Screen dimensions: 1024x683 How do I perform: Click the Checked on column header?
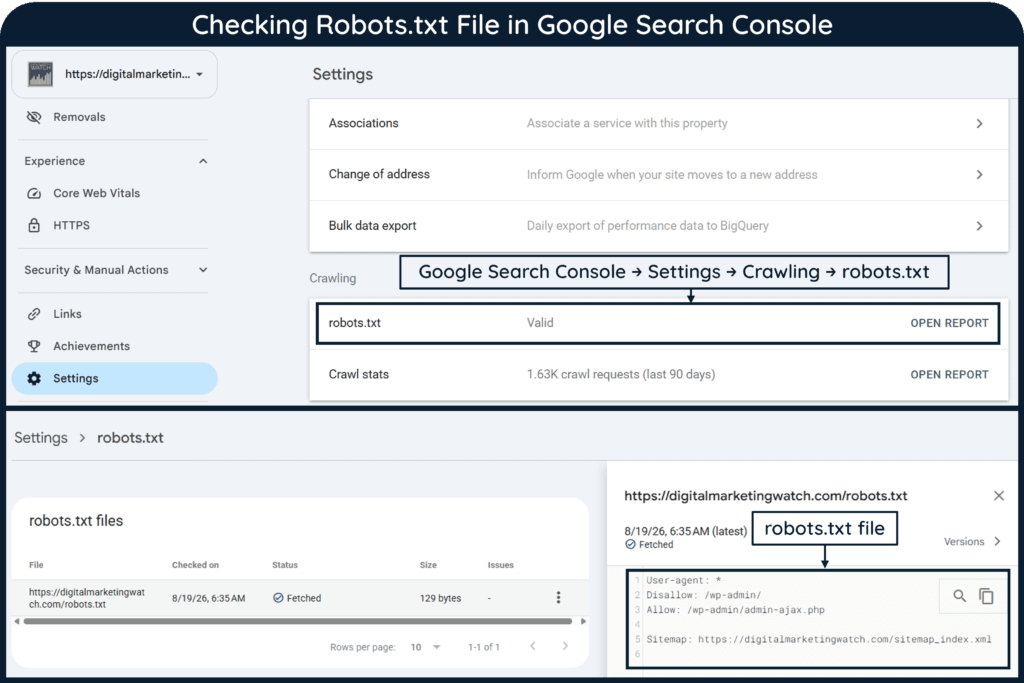click(195, 565)
